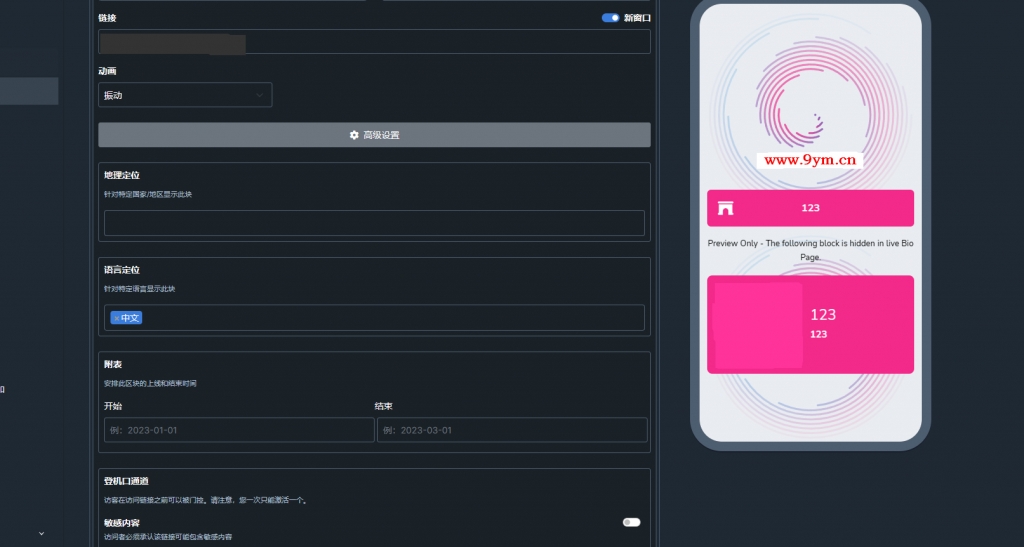Click the gear icon beside 高级设置

(x=354, y=135)
